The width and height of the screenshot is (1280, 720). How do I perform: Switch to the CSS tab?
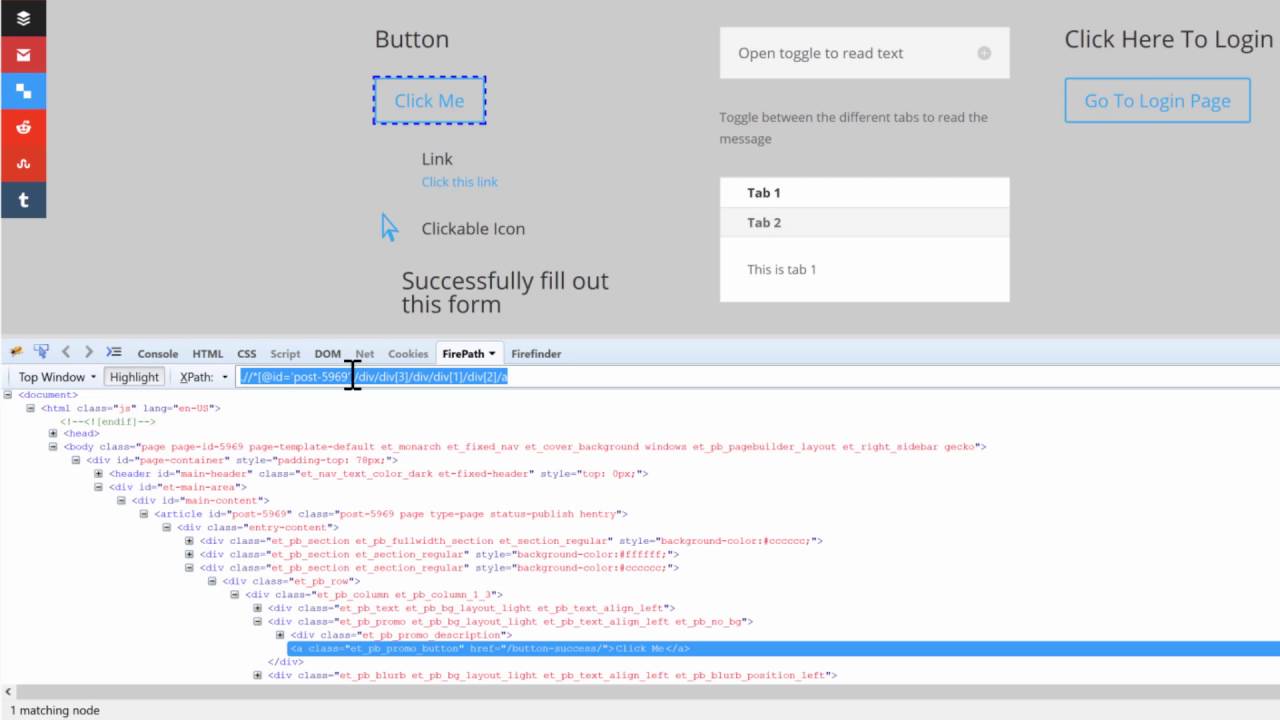(247, 353)
